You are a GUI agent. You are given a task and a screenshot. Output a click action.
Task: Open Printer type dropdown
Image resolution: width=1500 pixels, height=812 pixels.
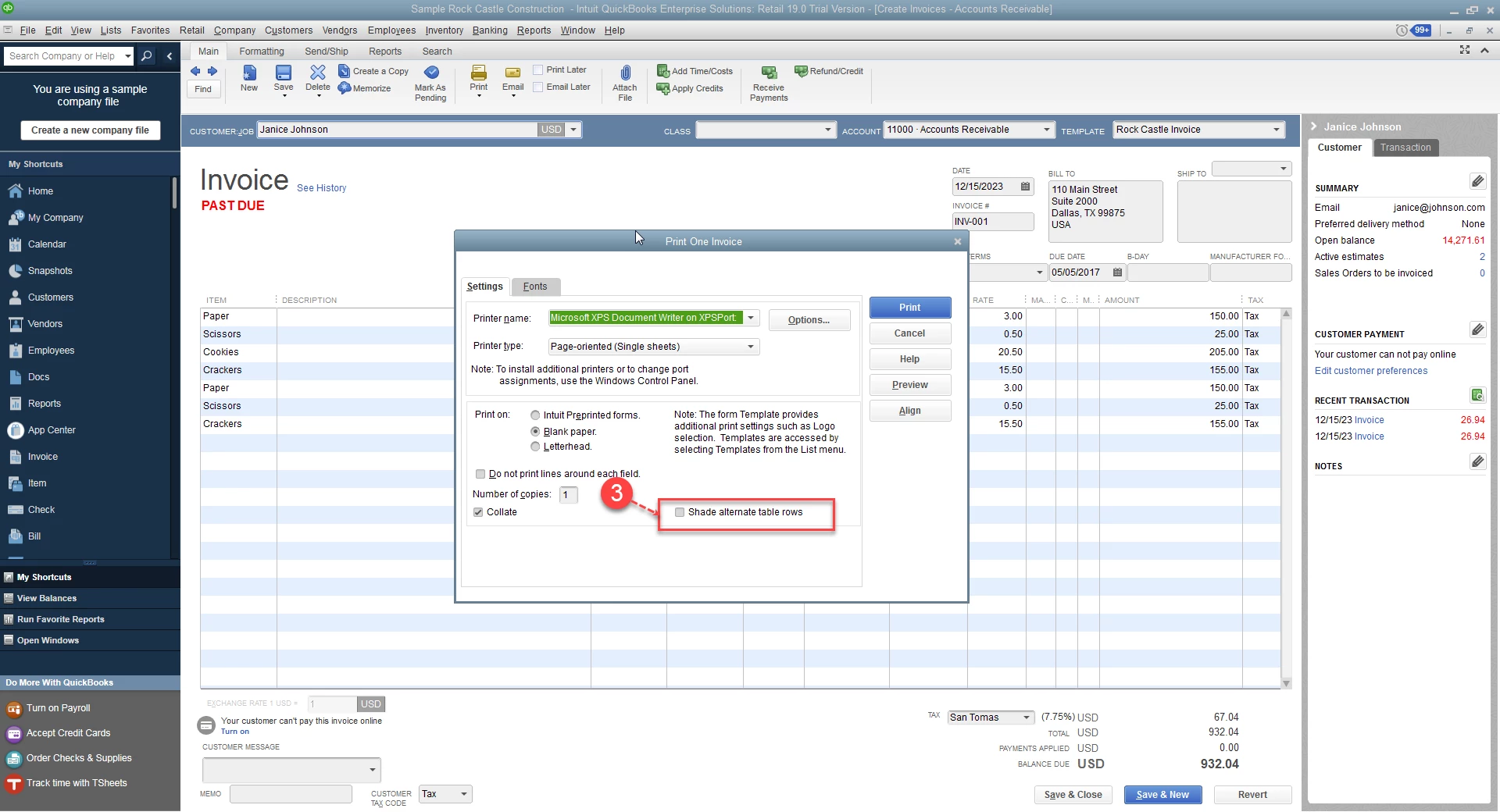(x=751, y=347)
